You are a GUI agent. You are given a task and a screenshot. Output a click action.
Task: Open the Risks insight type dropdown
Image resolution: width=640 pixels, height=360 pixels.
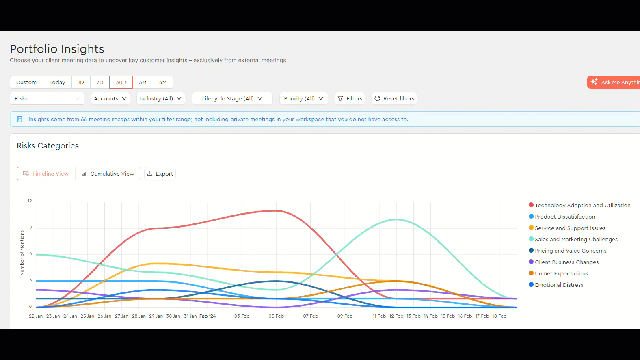[x=47, y=98]
